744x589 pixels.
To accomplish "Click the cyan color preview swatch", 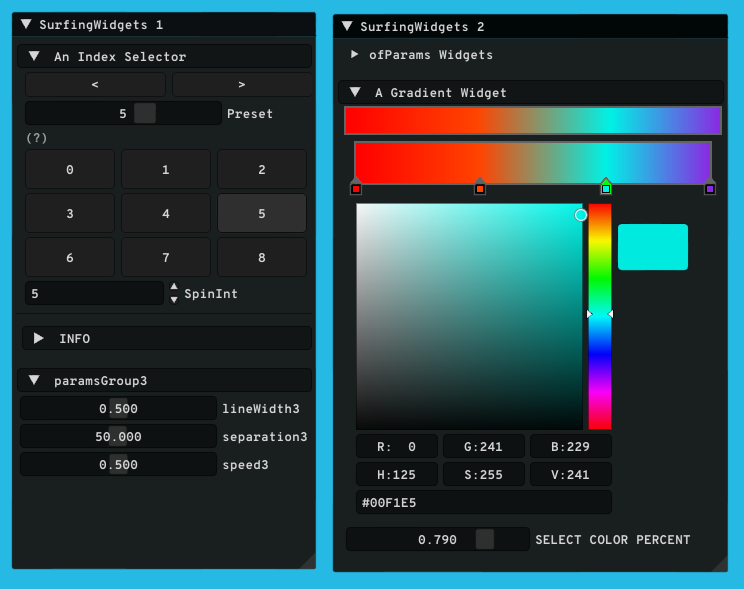I will [x=653, y=247].
